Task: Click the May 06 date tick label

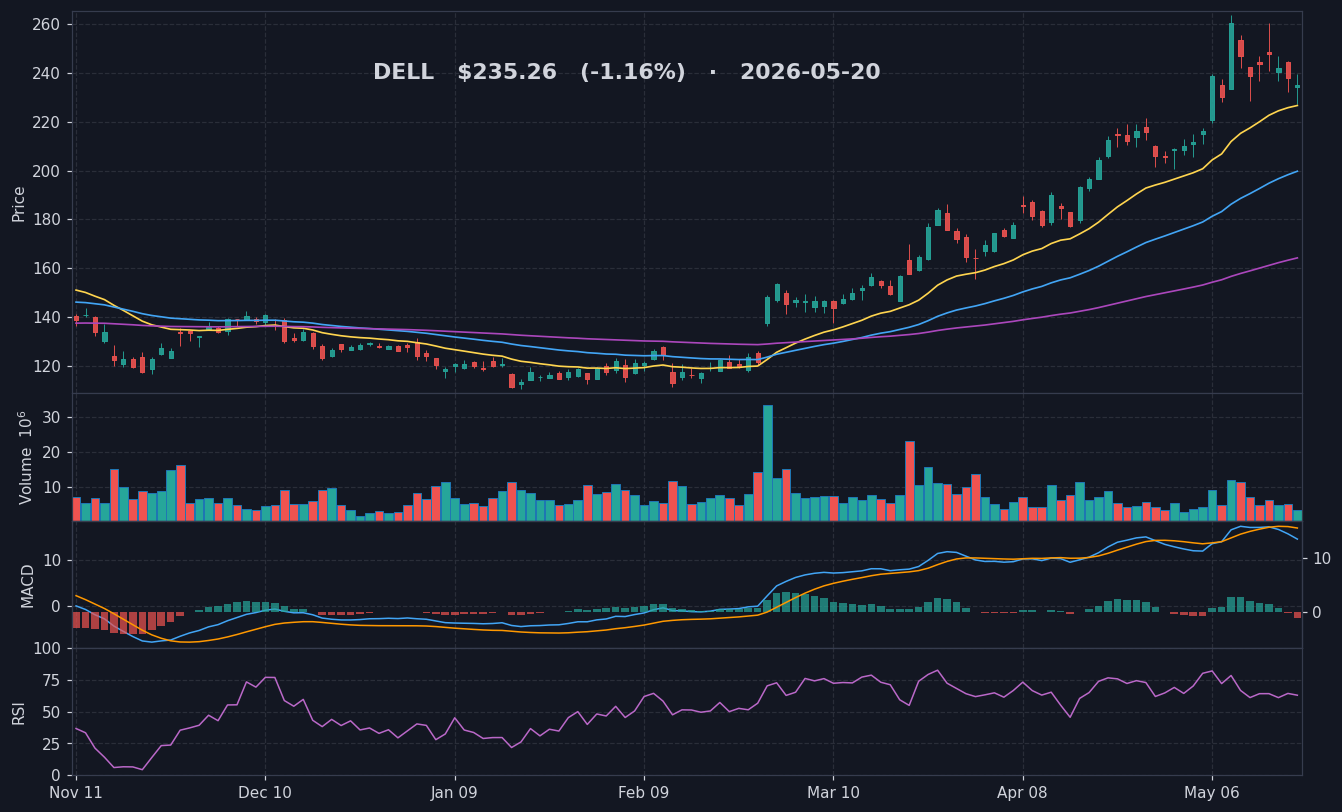Action: pyautogui.click(x=1212, y=793)
